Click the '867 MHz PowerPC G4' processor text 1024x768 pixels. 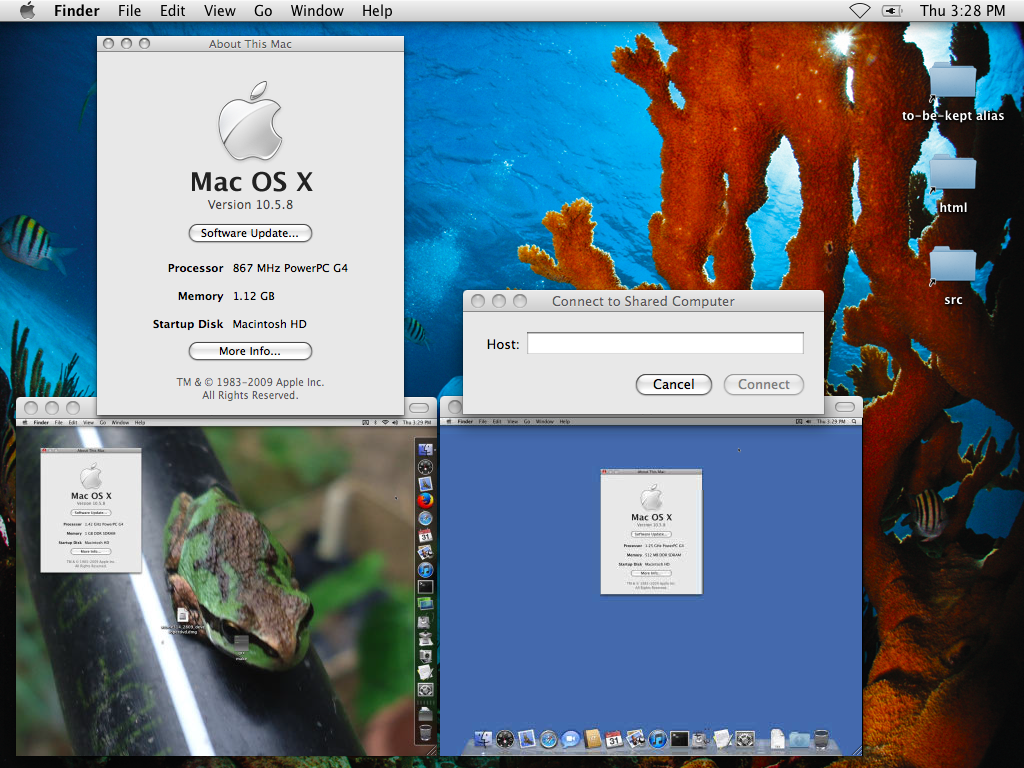pyautogui.click(x=290, y=268)
